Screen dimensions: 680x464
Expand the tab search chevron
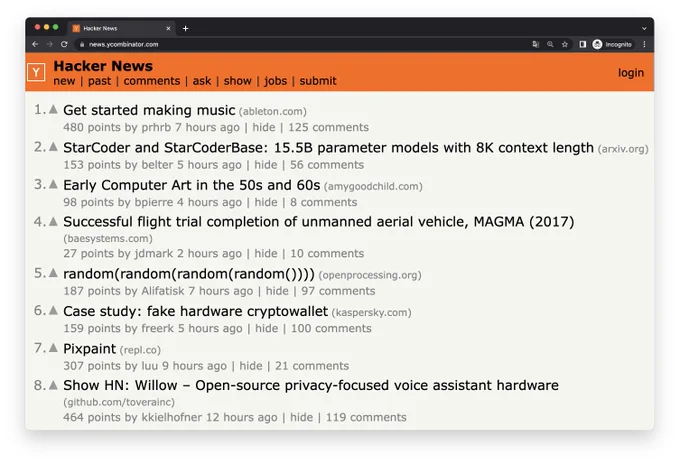(x=644, y=29)
